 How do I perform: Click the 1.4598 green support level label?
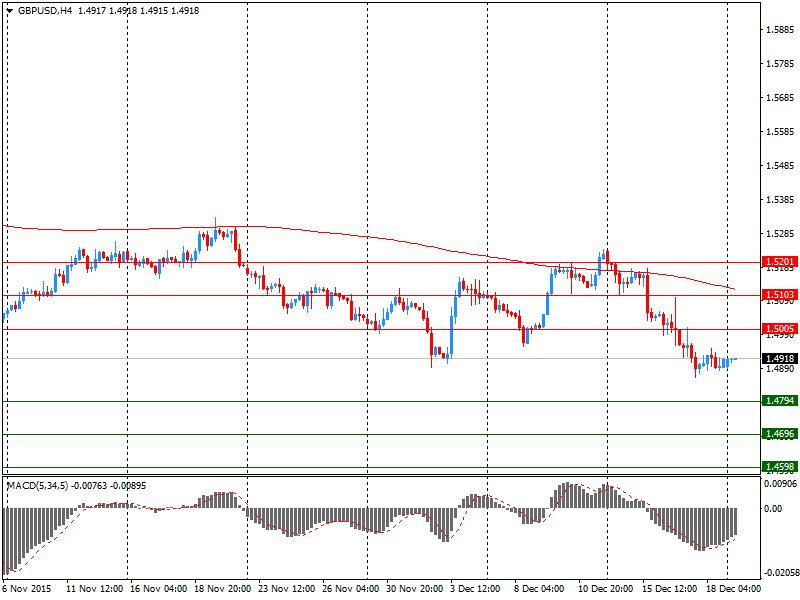pyautogui.click(x=780, y=466)
